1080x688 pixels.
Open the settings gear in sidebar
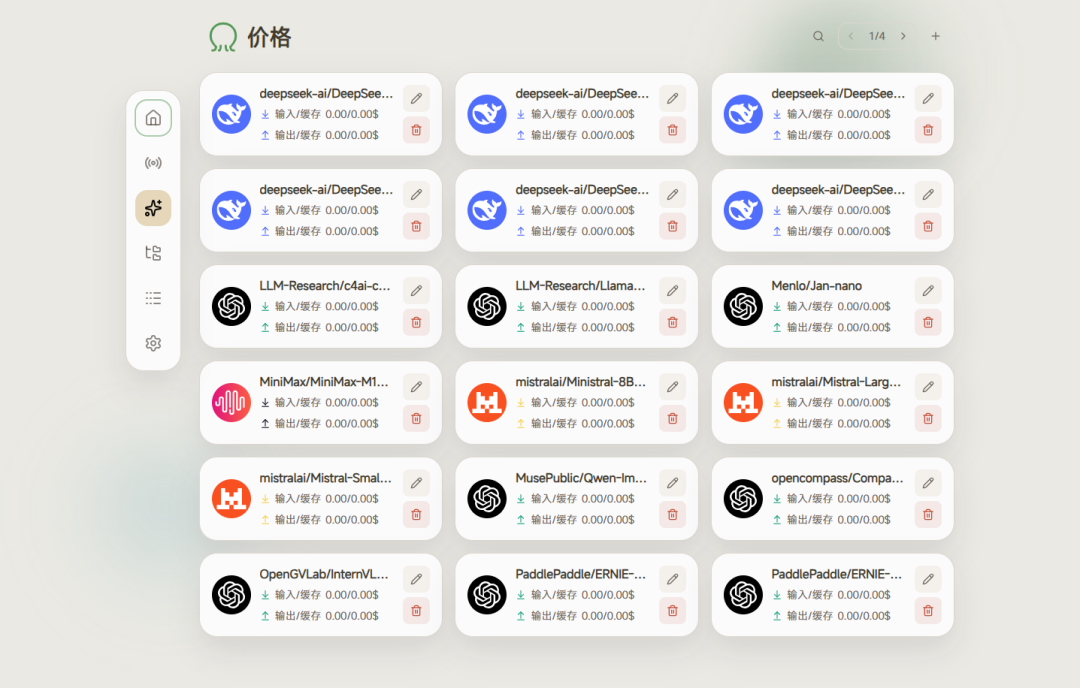[153, 343]
